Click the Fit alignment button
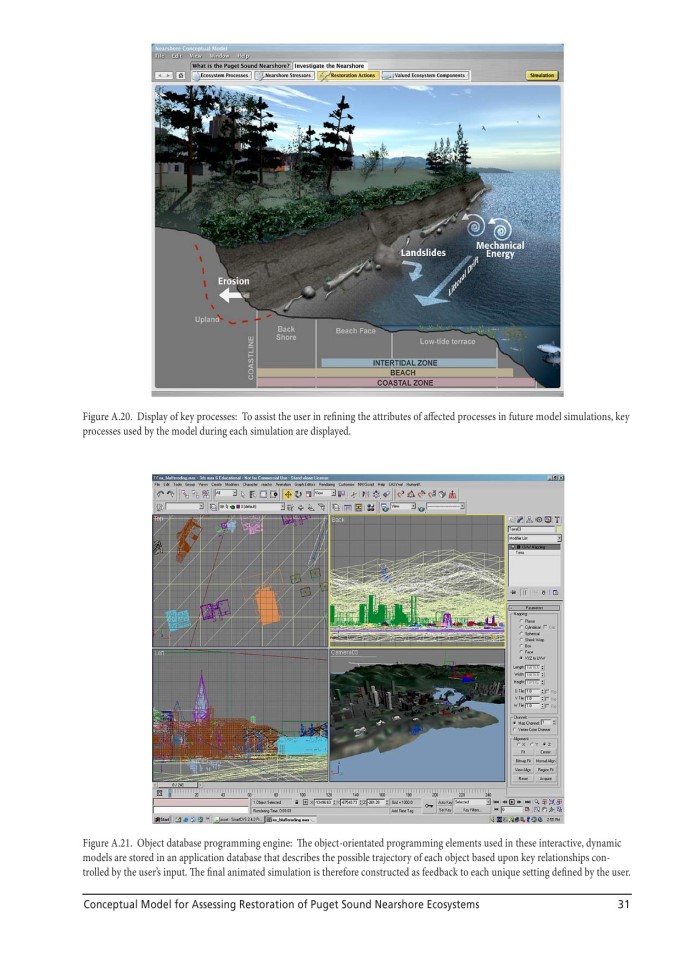 (x=523, y=752)
